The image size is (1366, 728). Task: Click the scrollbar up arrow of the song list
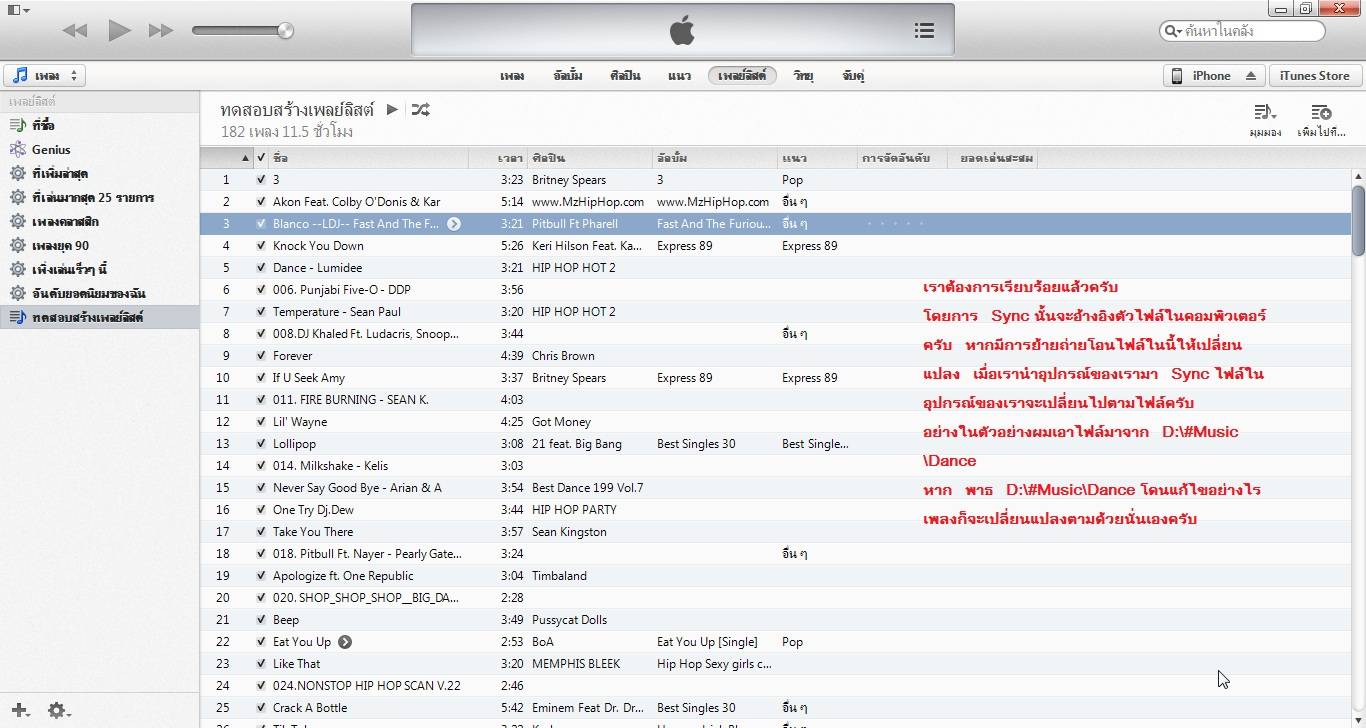(x=1358, y=177)
